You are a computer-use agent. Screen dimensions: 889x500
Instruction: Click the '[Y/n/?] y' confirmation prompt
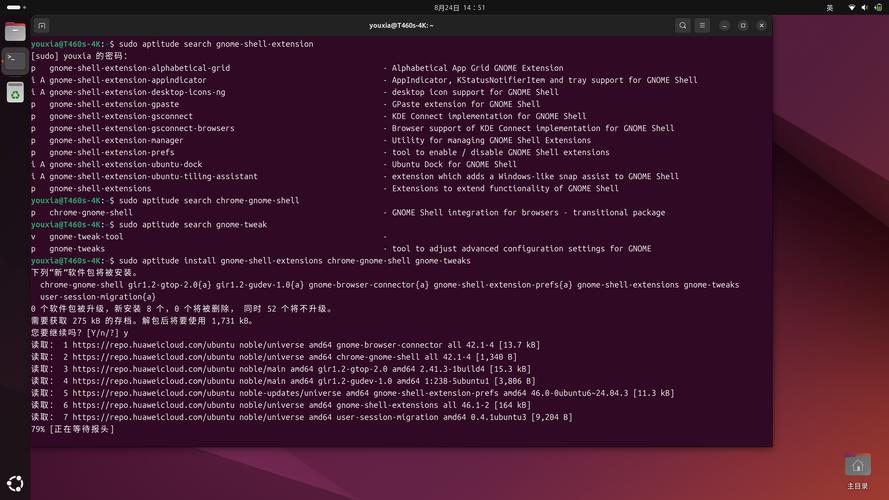coord(107,333)
